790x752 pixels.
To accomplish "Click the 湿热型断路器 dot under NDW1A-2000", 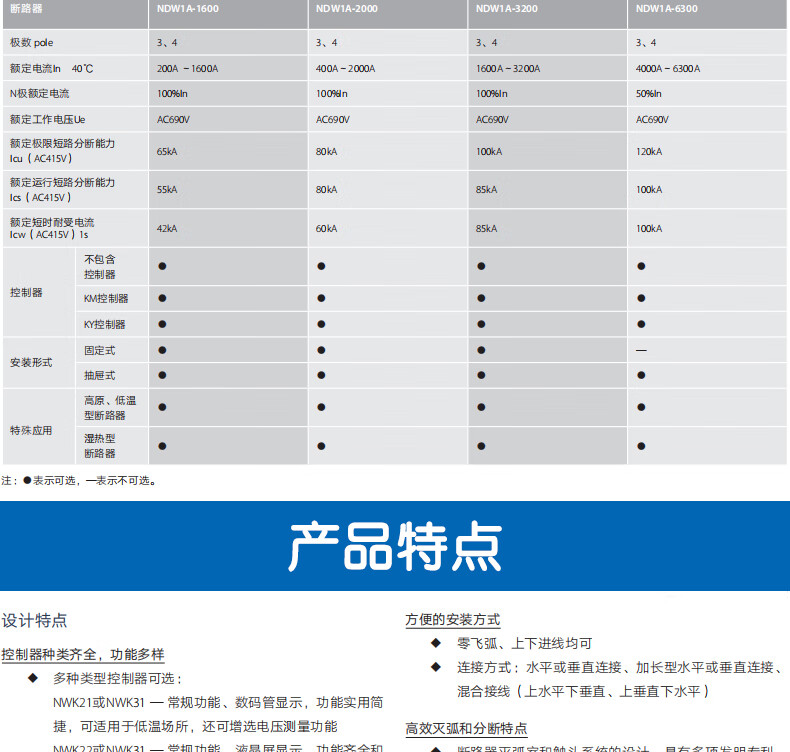I will 321,446.
